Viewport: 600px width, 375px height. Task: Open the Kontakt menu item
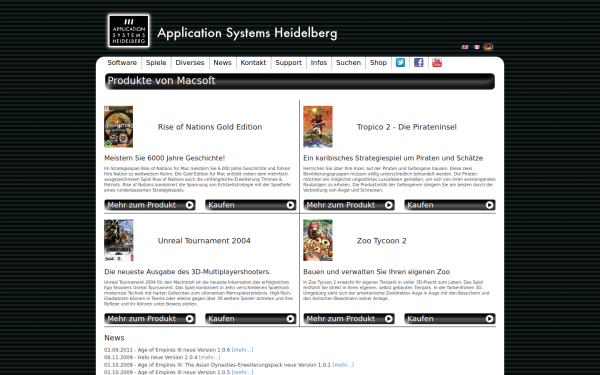[253, 62]
